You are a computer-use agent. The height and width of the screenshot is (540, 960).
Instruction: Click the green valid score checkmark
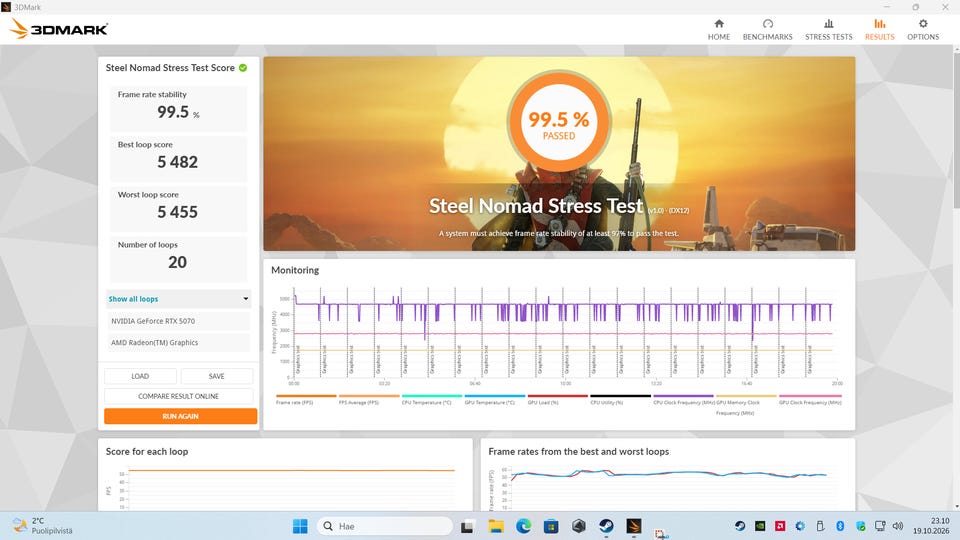pyautogui.click(x=243, y=68)
